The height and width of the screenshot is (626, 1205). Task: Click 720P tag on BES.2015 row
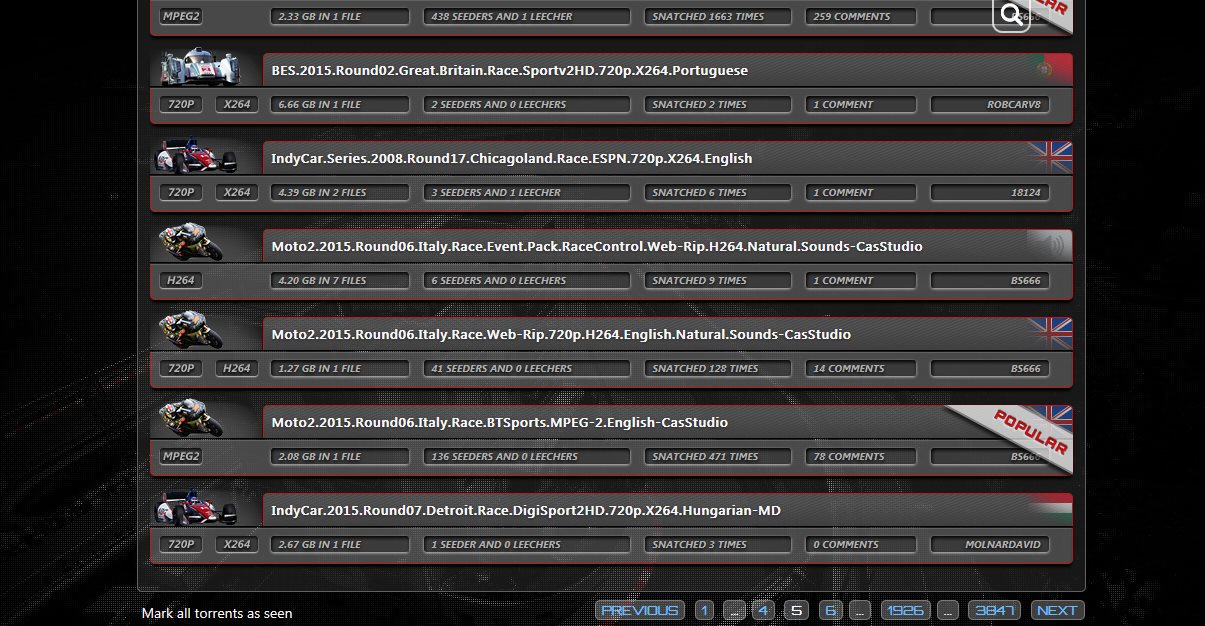(x=181, y=104)
